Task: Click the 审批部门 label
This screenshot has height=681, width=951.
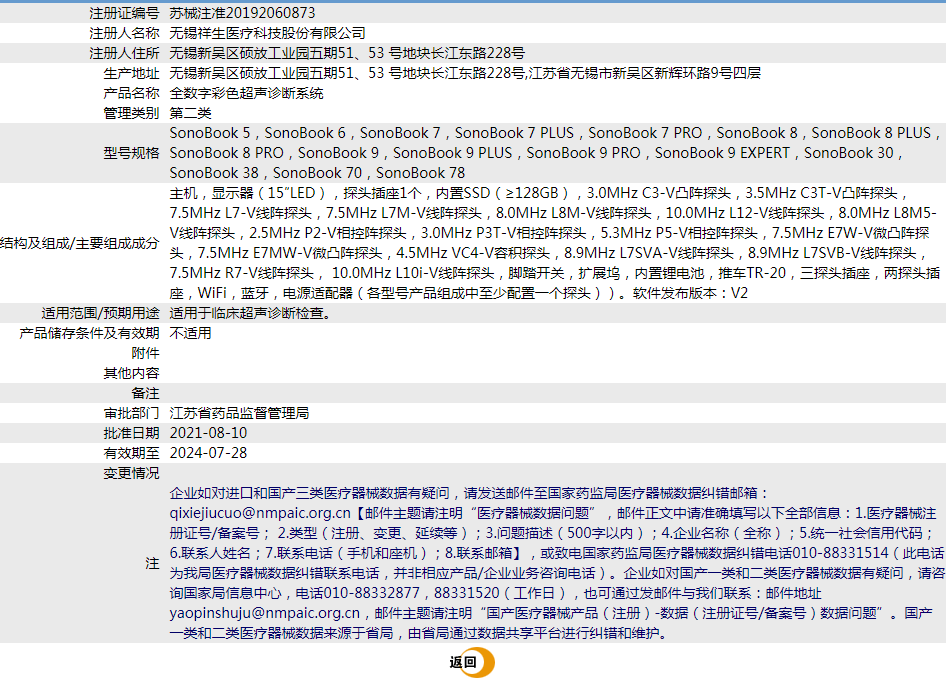Action: pyautogui.click(x=132, y=413)
